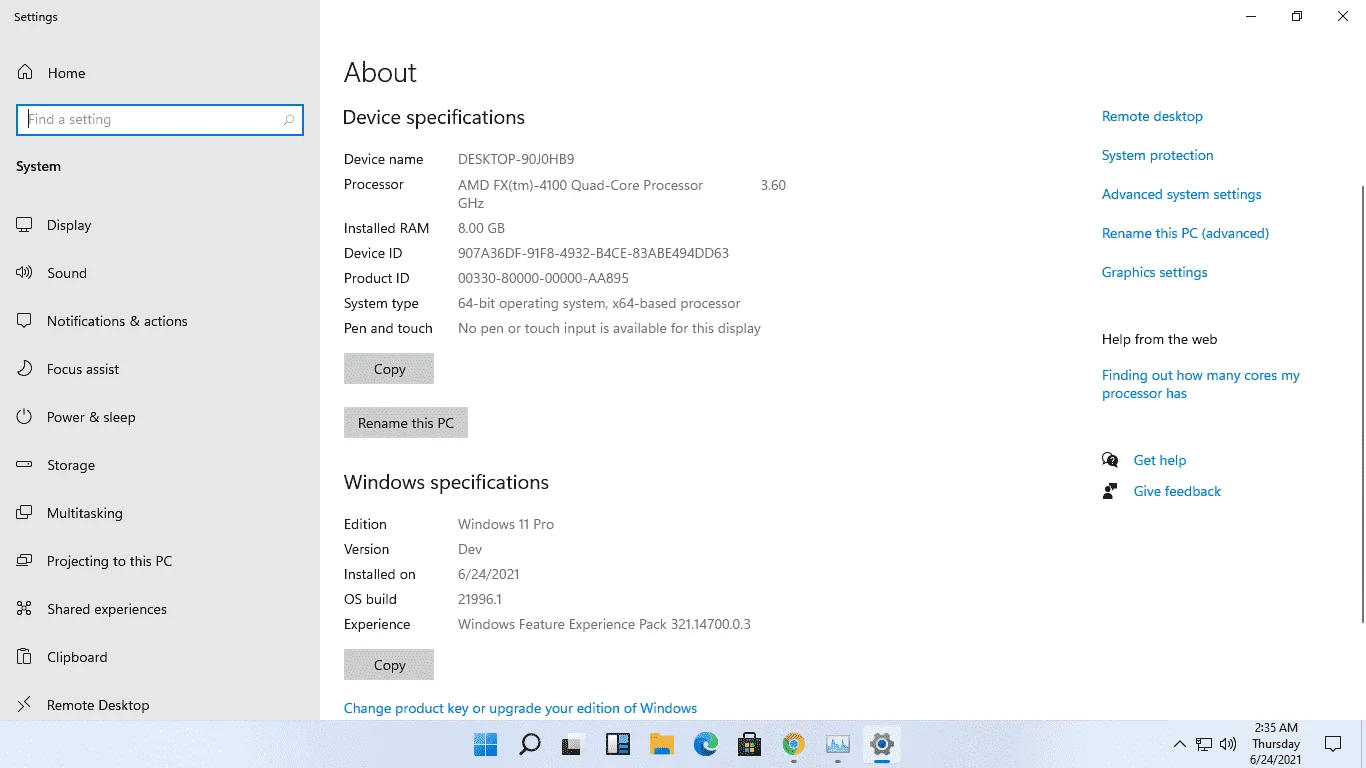
Task: Launch Microsoft Edge from taskbar
Action: pyautogui.click(x=706, y=744)
